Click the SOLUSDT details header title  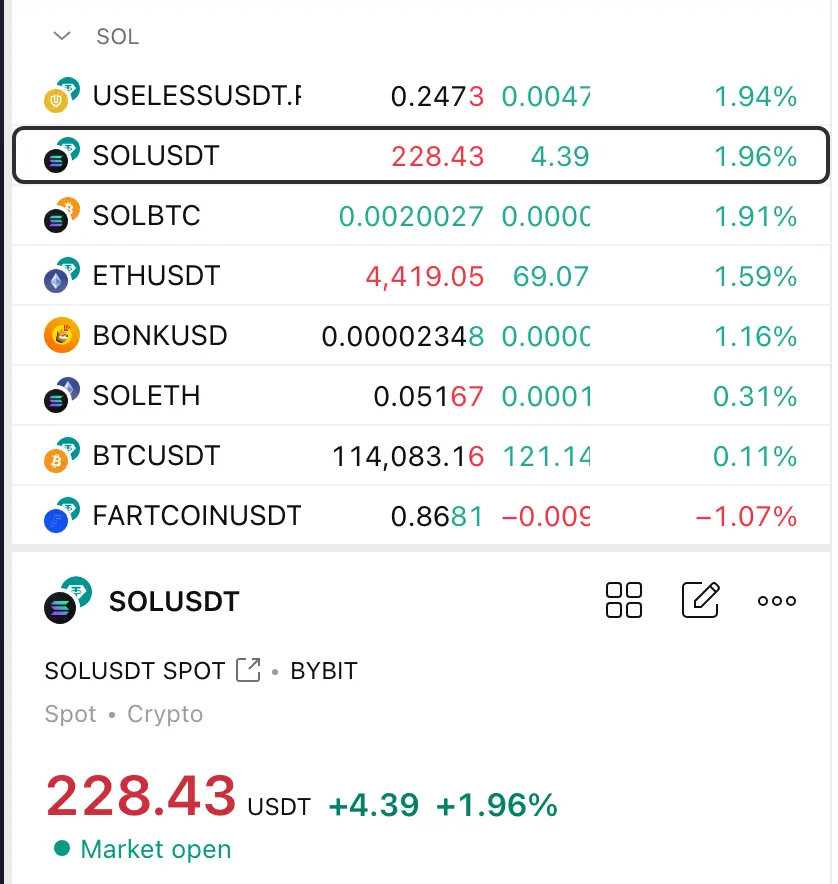174,601
